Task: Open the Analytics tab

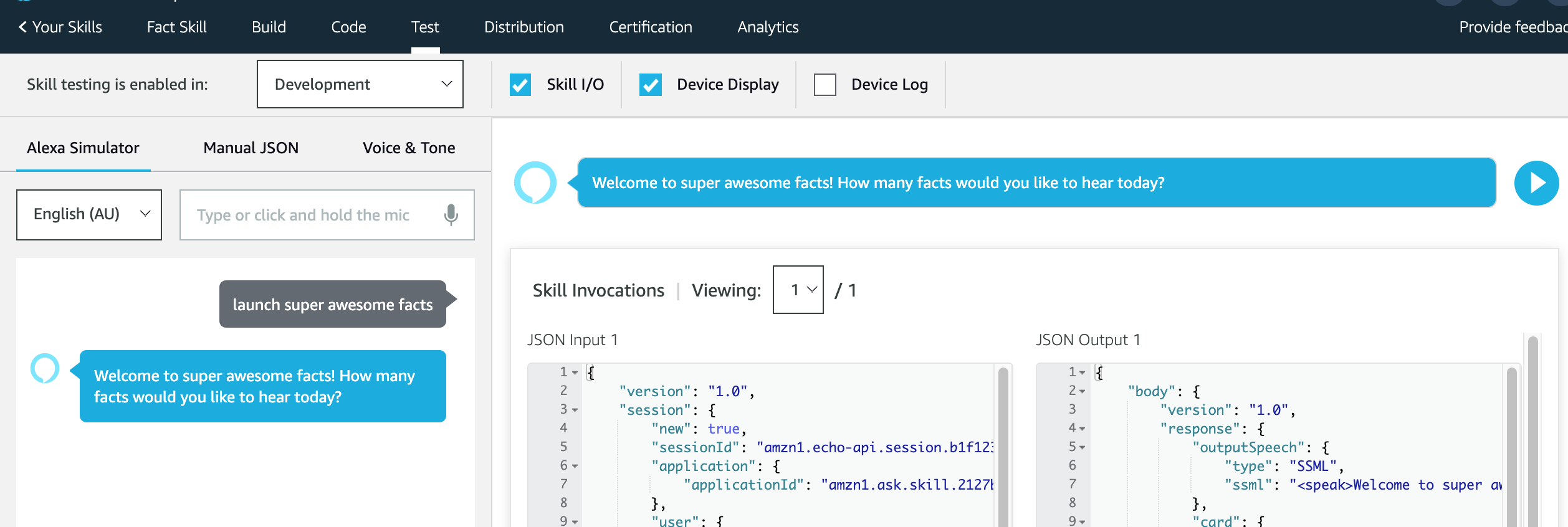Action: 768,27
